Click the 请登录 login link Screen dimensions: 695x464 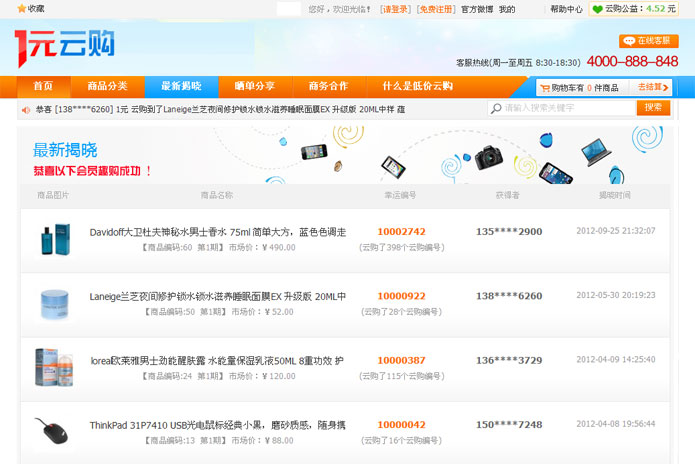395,9
